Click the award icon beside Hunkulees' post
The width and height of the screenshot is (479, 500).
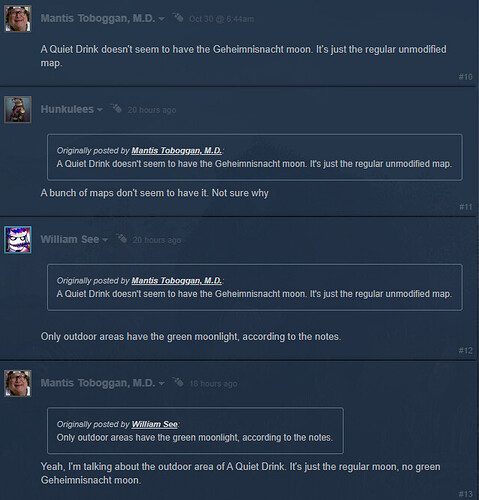[117, 108]
